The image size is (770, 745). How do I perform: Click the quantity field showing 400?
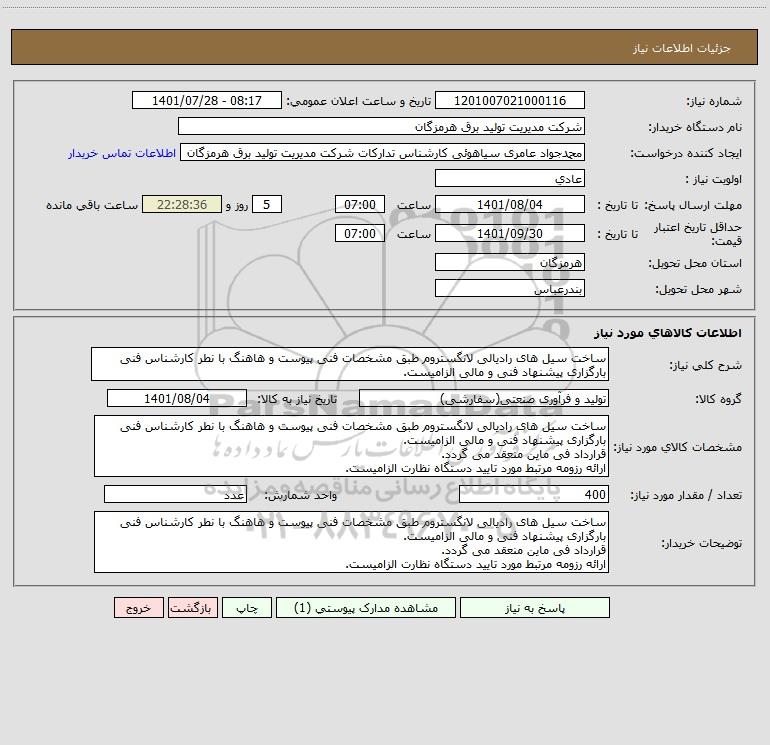pyautogui.click(x=534, y=495)
